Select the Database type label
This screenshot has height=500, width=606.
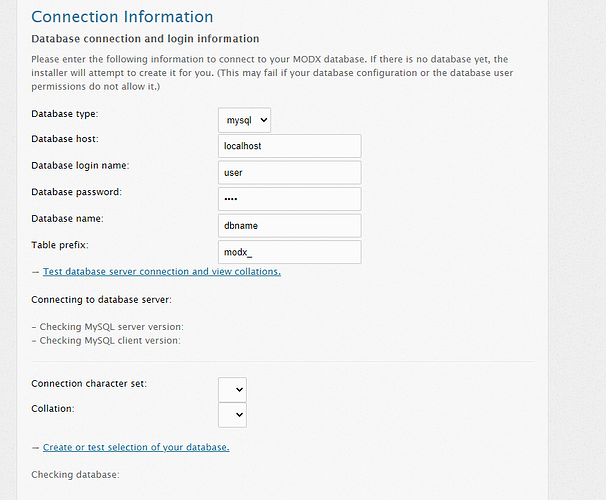(x=65, y=114)
